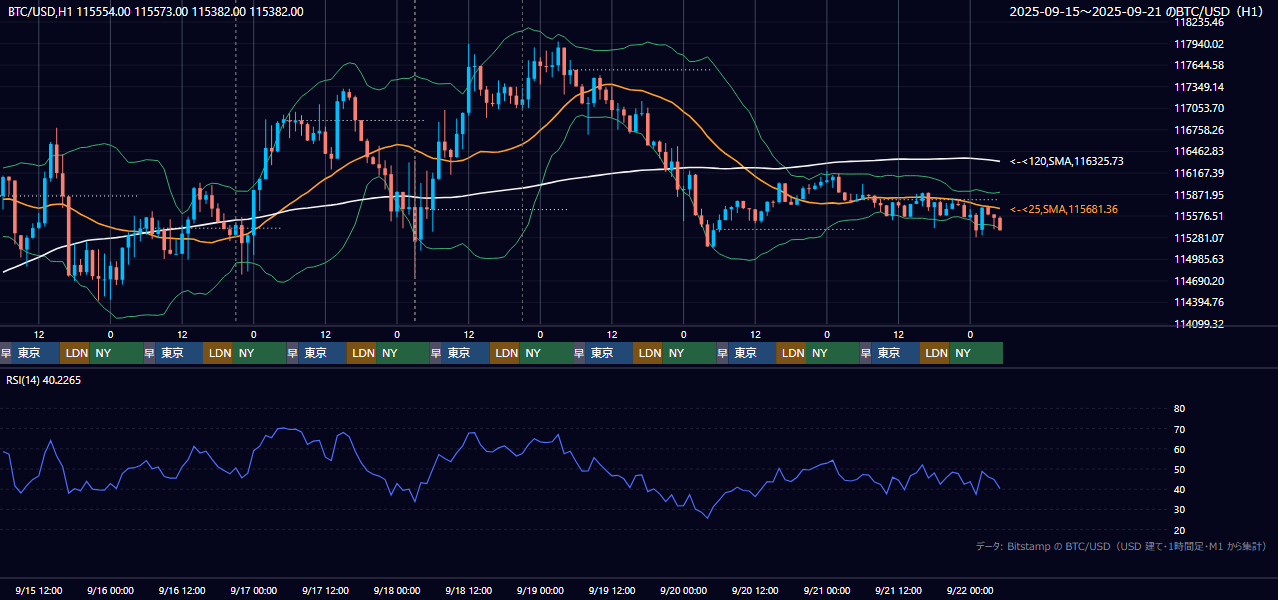Click RSI scale value 50

[x=1179, y=469]
